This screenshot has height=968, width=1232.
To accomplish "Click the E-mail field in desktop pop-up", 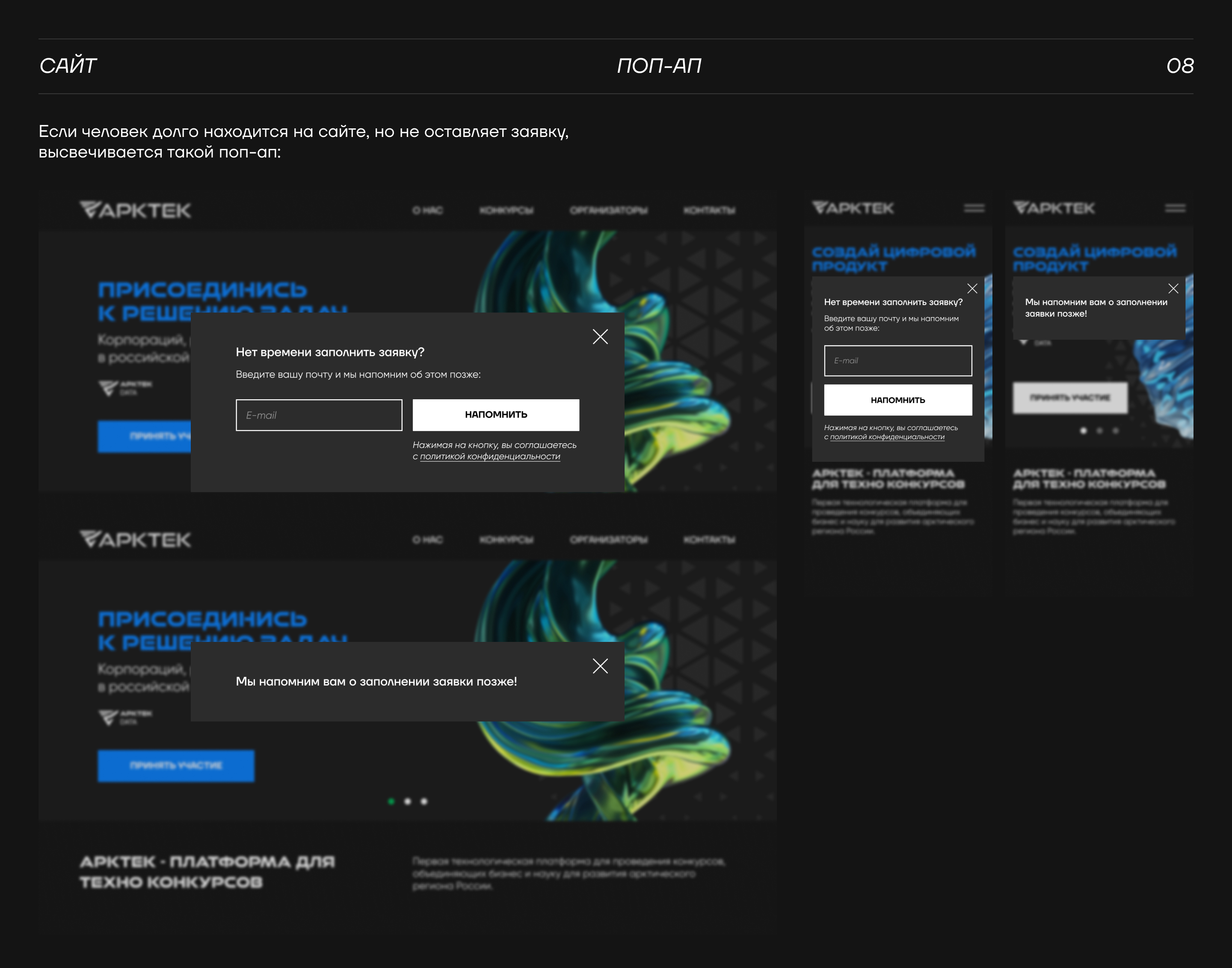I will click(319, 415).
